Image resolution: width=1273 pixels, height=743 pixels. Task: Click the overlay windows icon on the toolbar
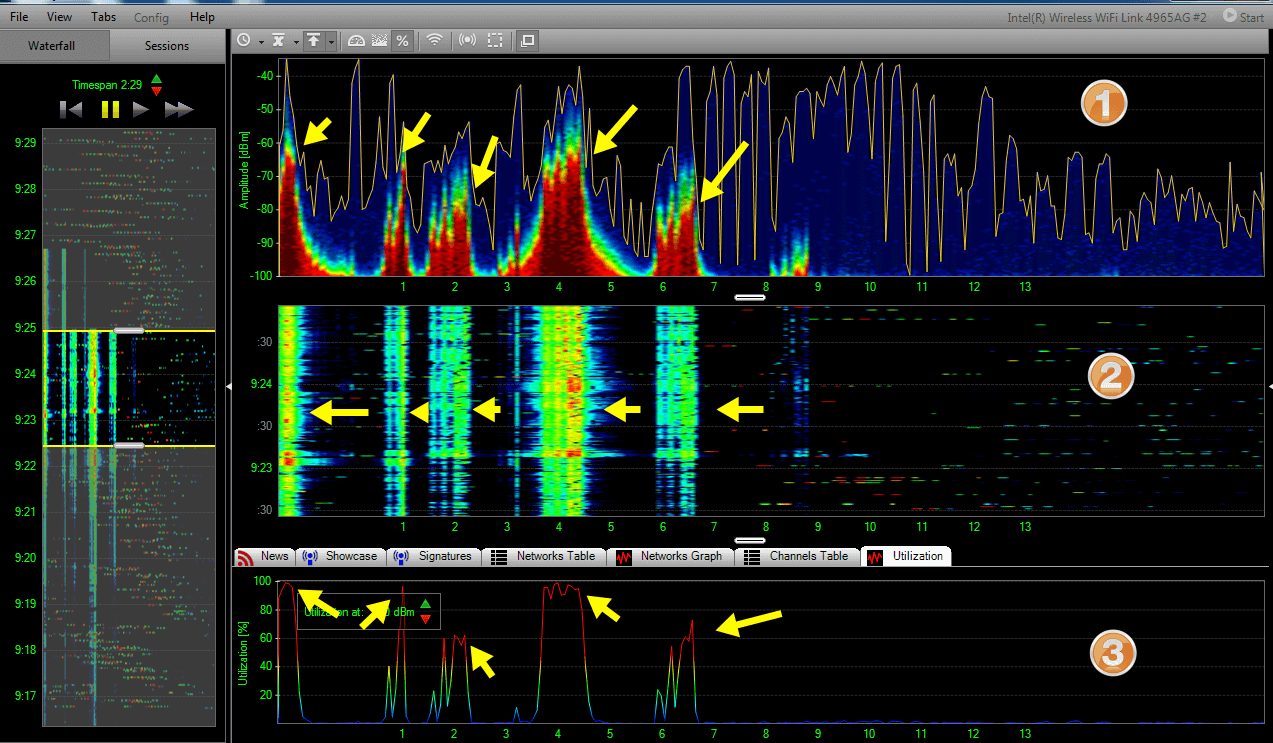tap(527, 40)
